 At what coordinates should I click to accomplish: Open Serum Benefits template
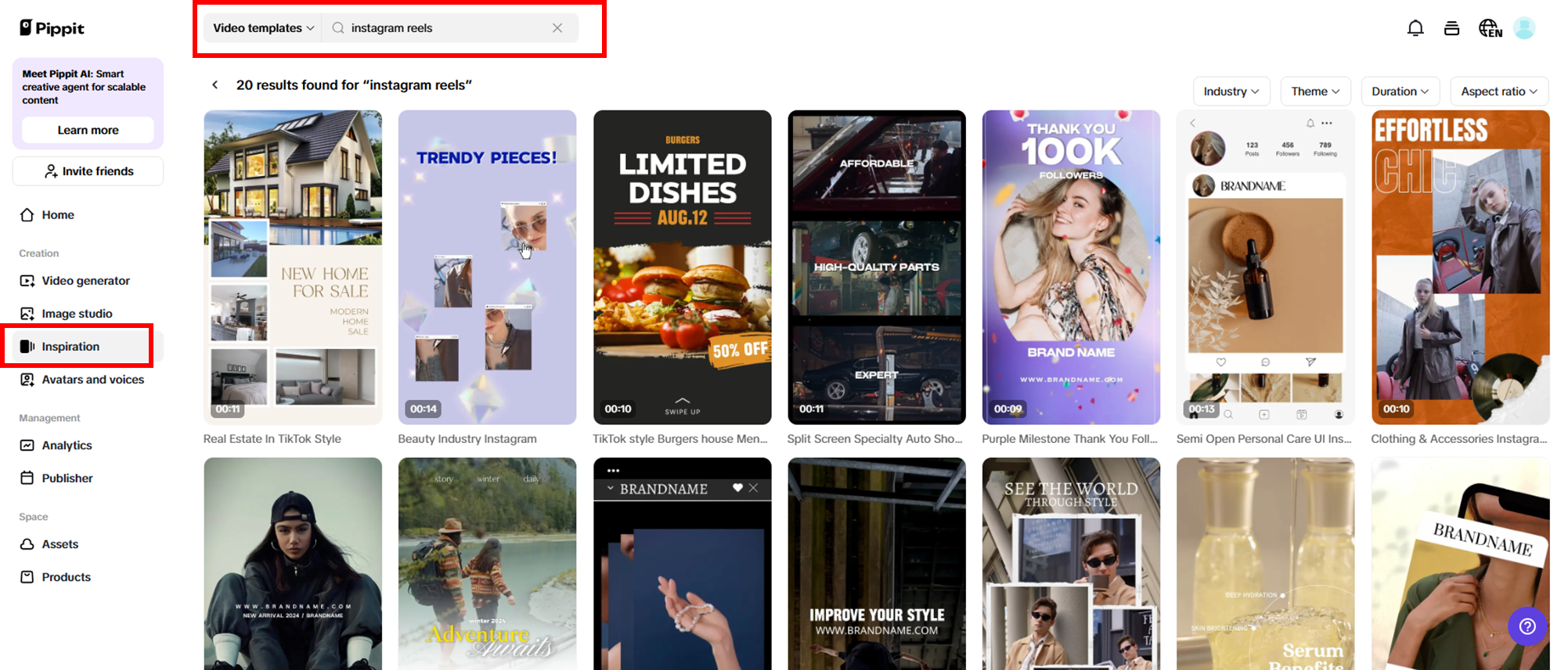click(1265, 564)
